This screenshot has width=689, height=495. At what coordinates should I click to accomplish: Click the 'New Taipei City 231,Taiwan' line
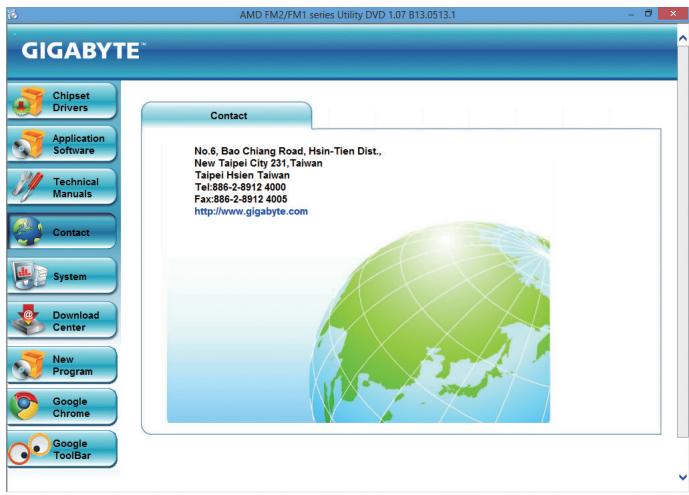[258, 163]
